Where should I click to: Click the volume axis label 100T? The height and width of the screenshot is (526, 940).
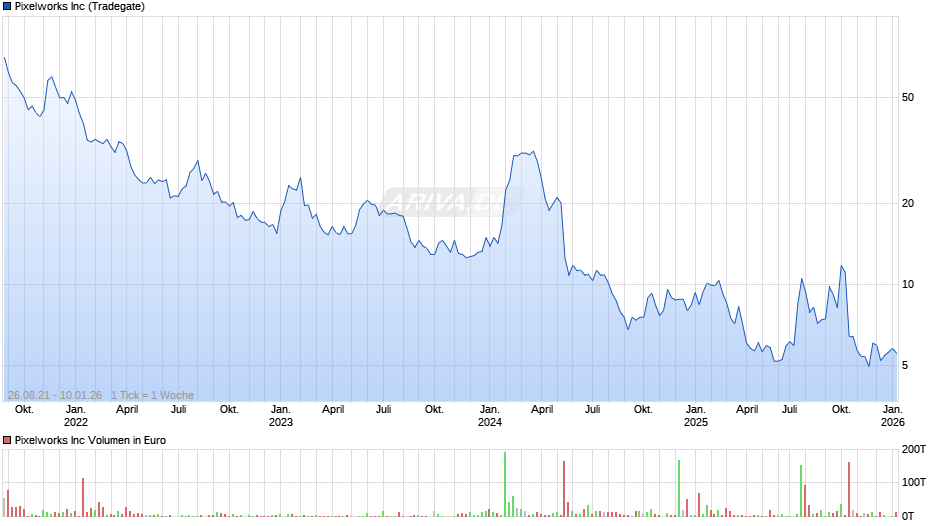click(914, 482)
